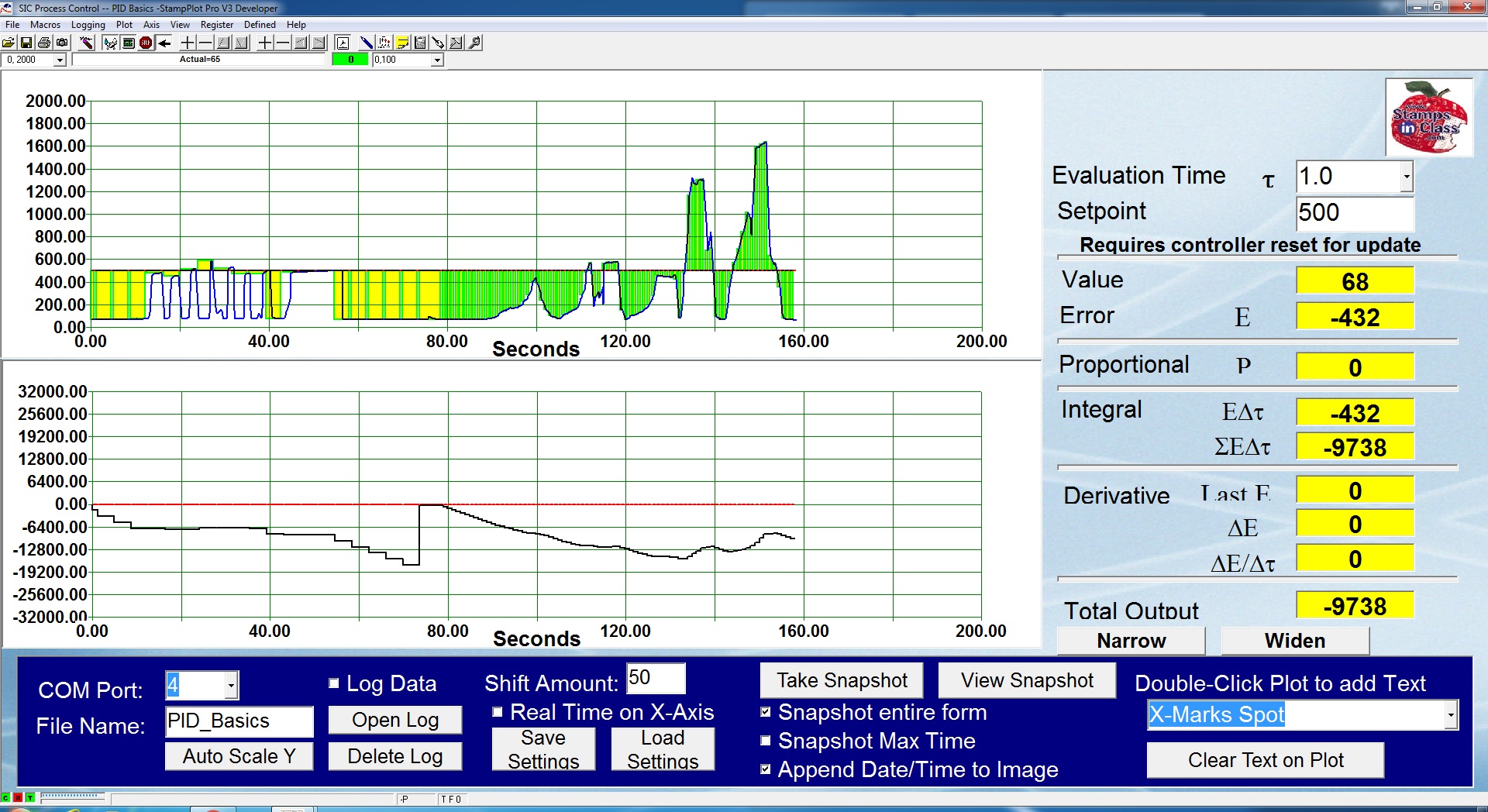Click the yellow sticky note icon

pyautogui.click(x=402, y=43)
